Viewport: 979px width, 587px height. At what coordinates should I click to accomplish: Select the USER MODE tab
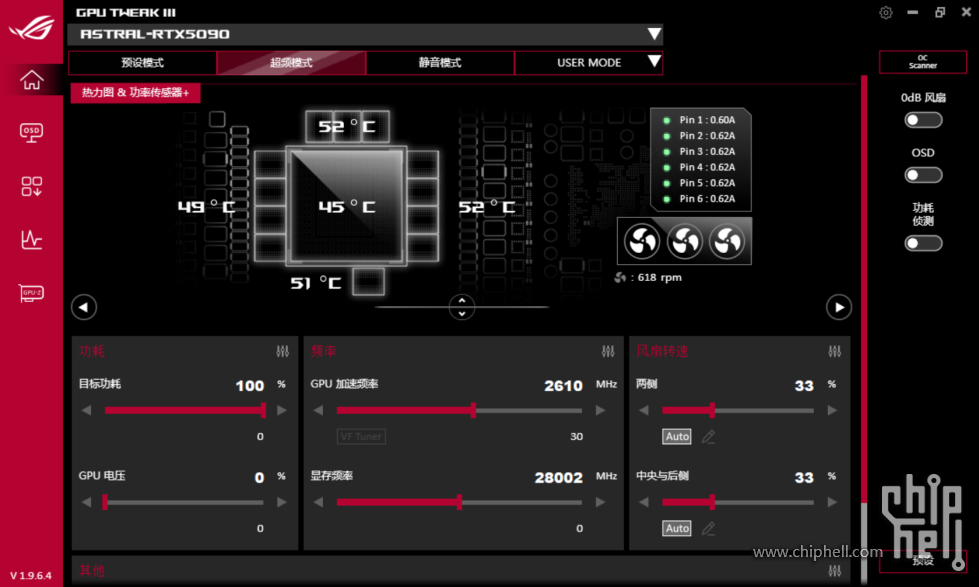[x=589, y=62]
